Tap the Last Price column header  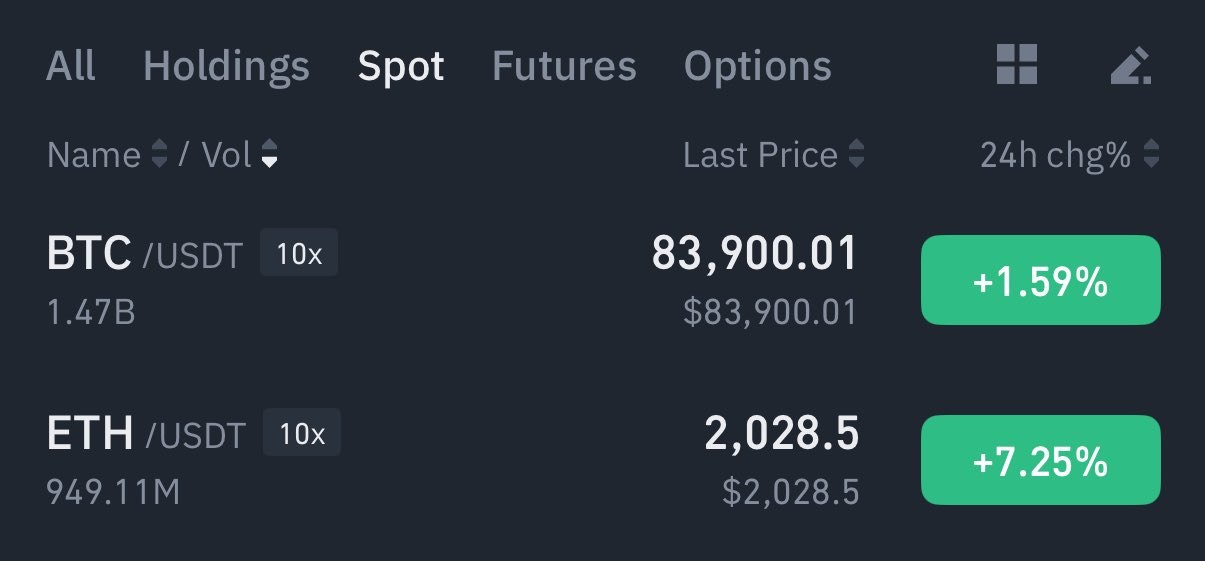coord(760,155)
